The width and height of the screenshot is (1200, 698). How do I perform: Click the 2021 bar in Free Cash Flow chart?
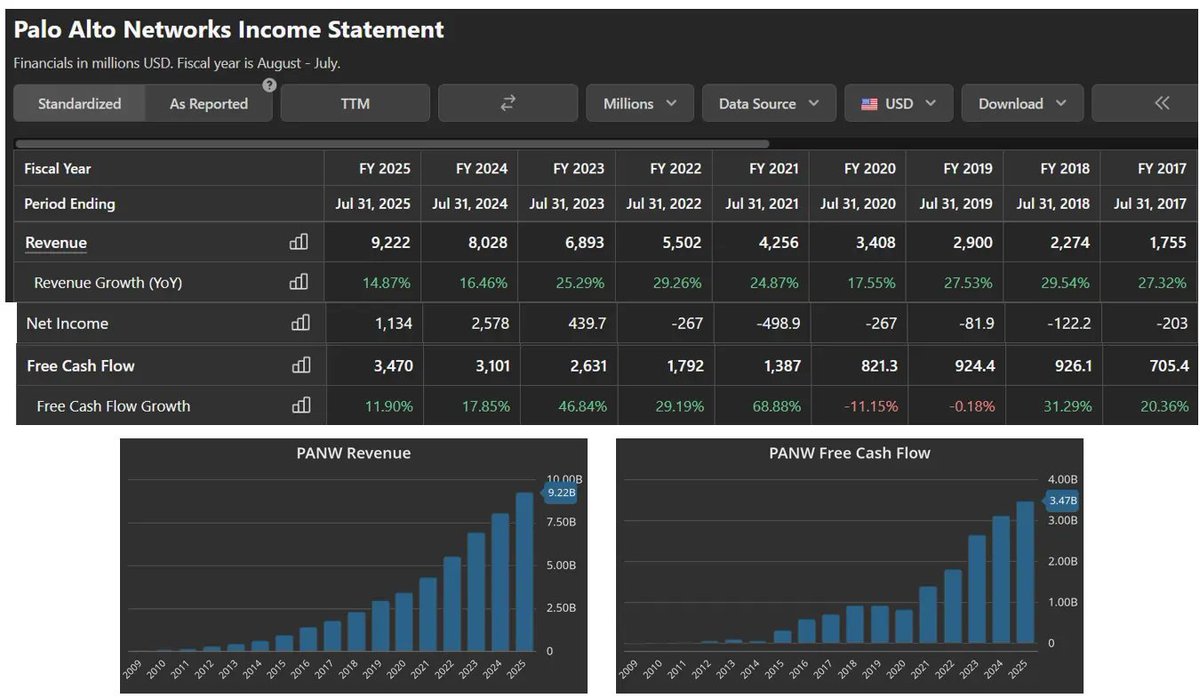click(x=928, y=615)
